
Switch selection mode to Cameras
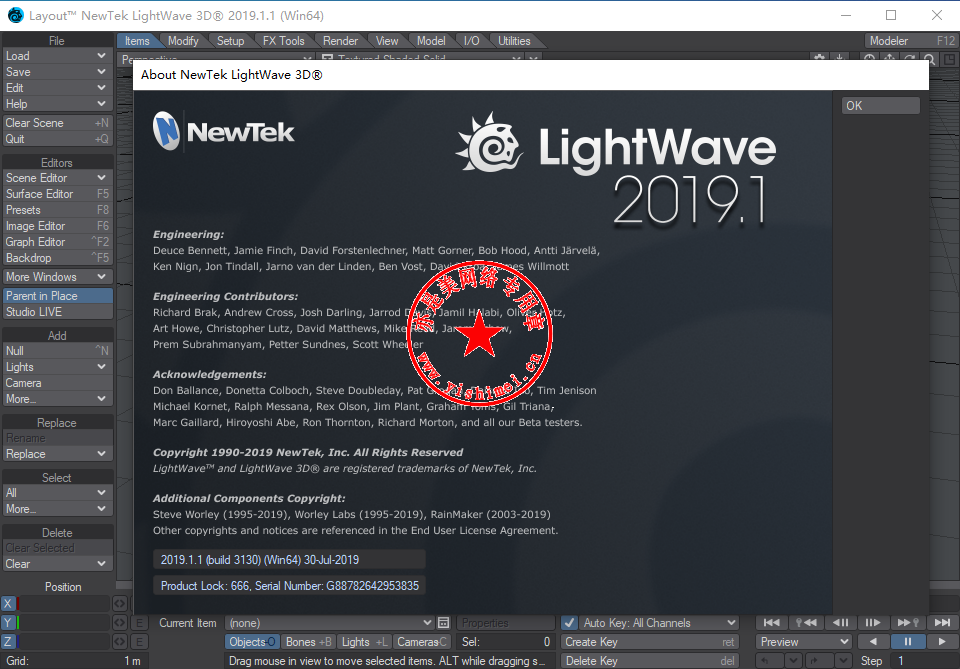pyautogui.click(x=422, y=641)
